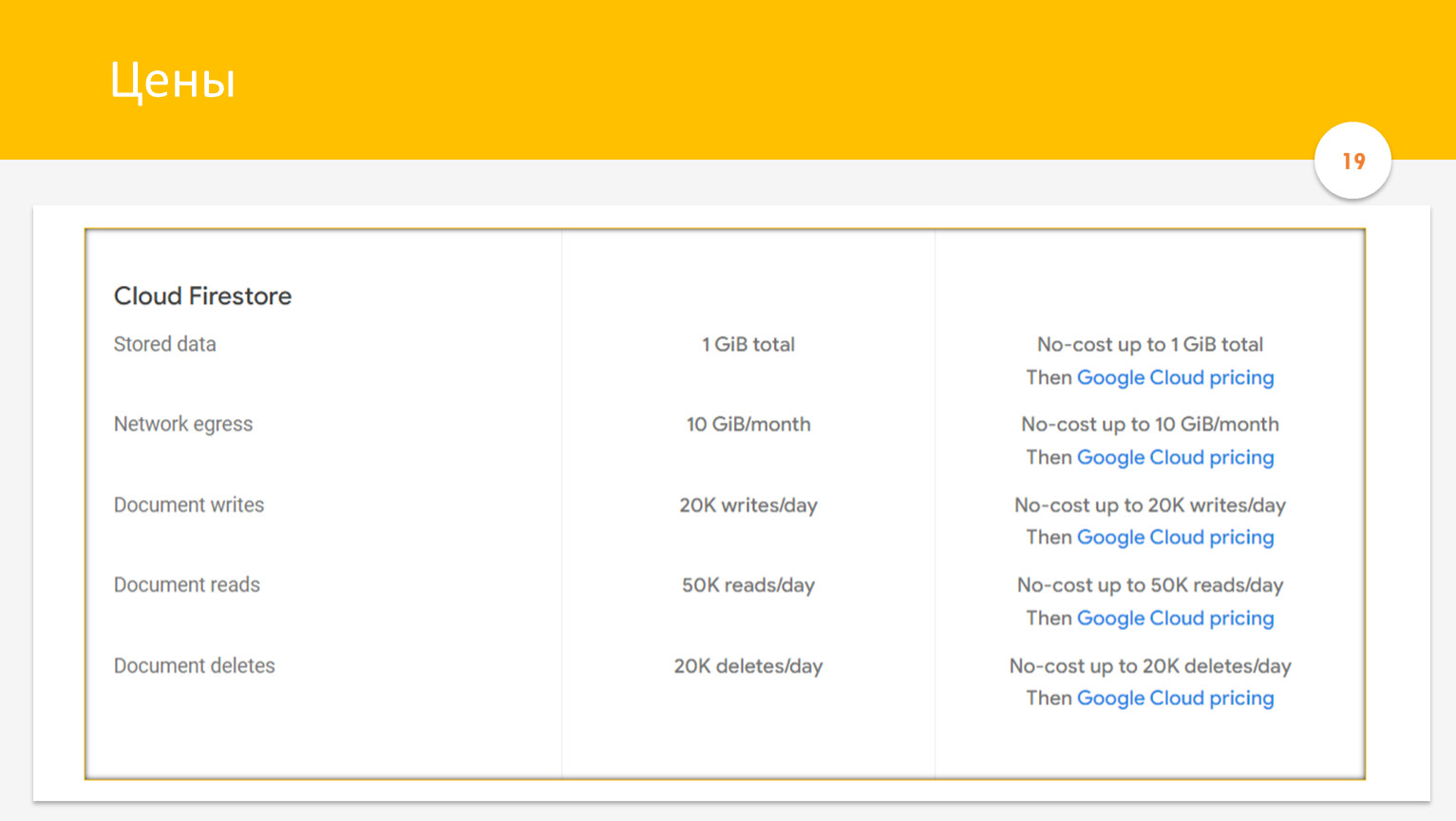Select the Cloud Firestore heading
Image resolution: width=1456 pixels, height=821 pixels.
202,296
